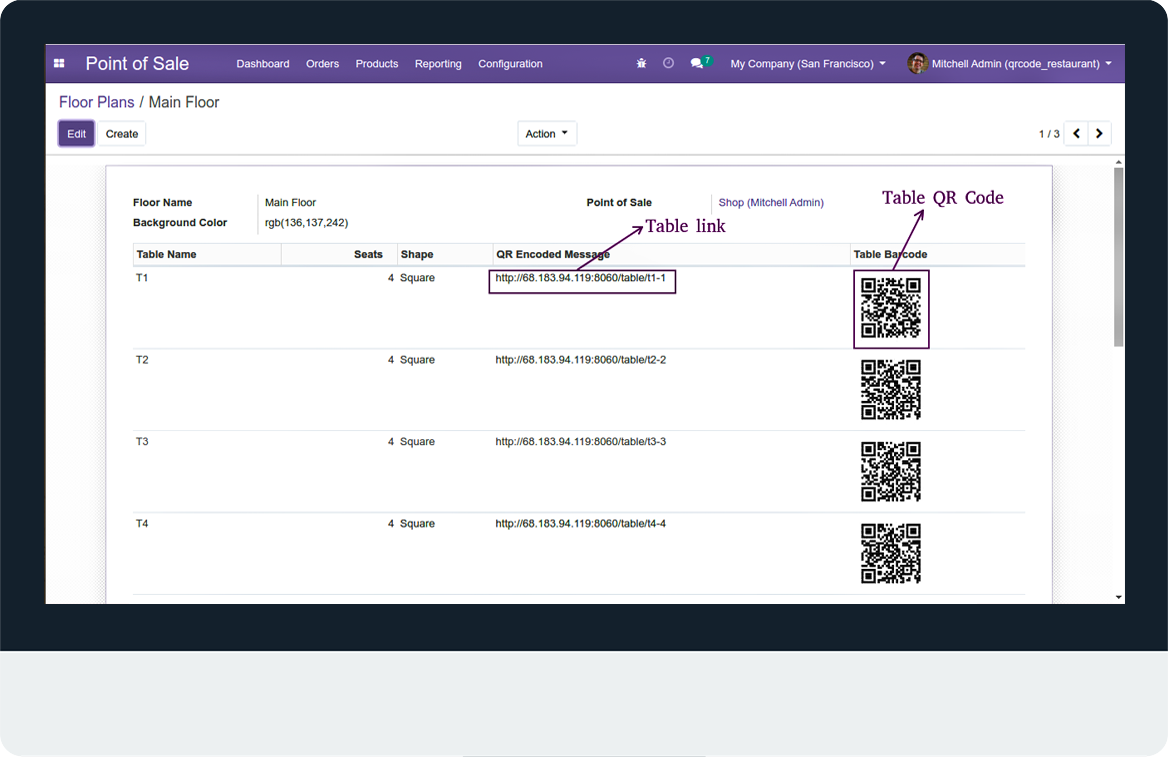
Task: Click the Main Floor breadcrumb text
Action: pyautogui.click(x=184, y=102)
